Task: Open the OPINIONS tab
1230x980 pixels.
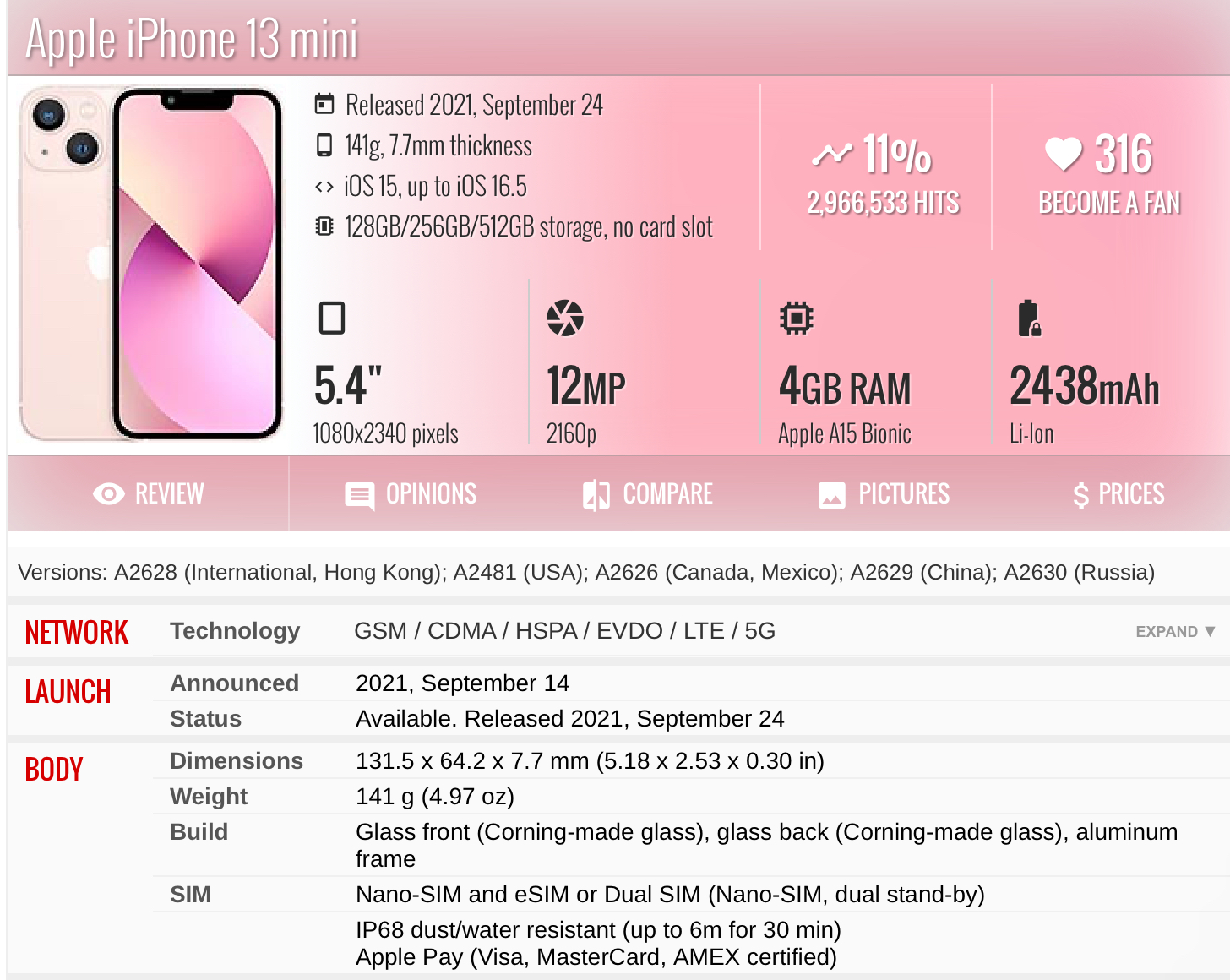Action: click(411, 494)
